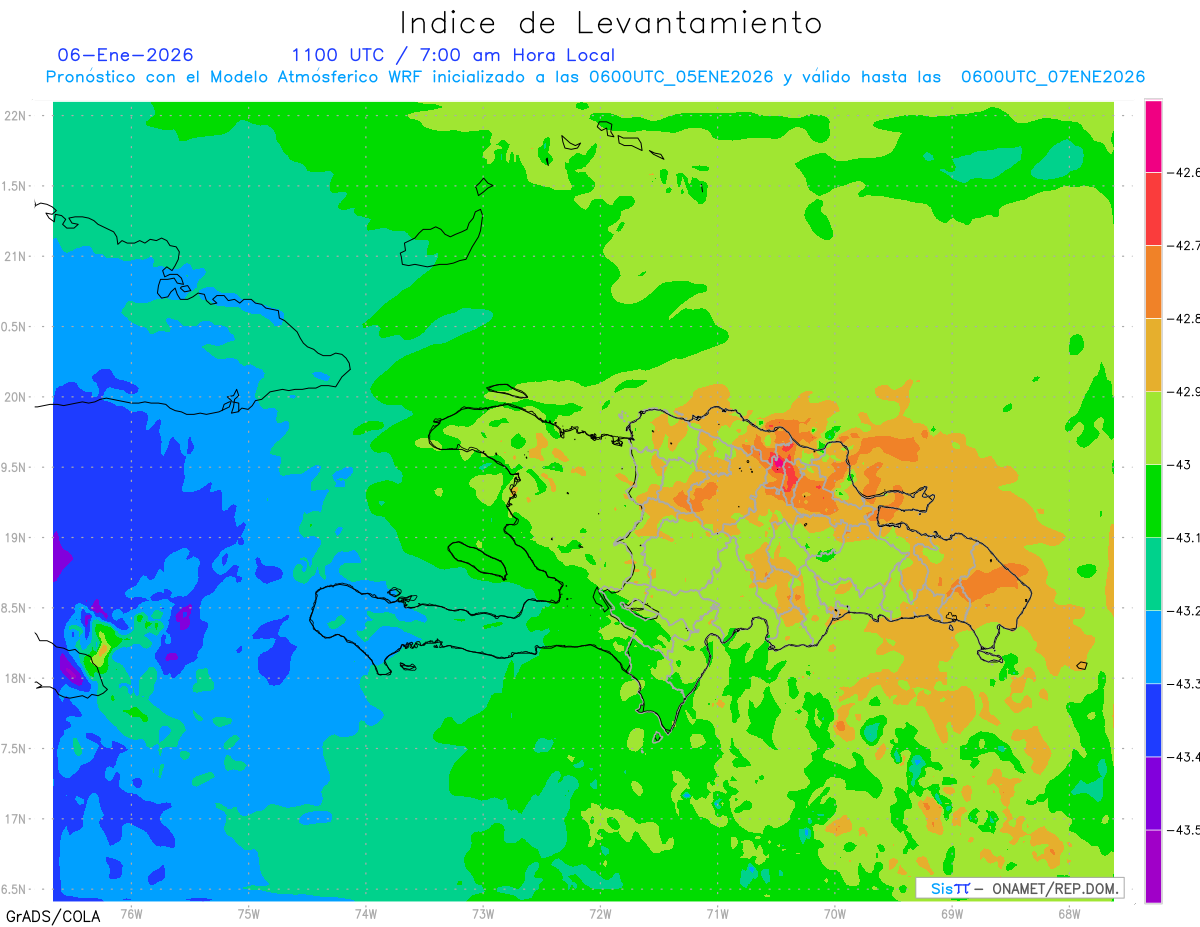Click the amber swatch between -42.8 and -42.9
The image size is (1200, 927).
[x=1153, y=355]
